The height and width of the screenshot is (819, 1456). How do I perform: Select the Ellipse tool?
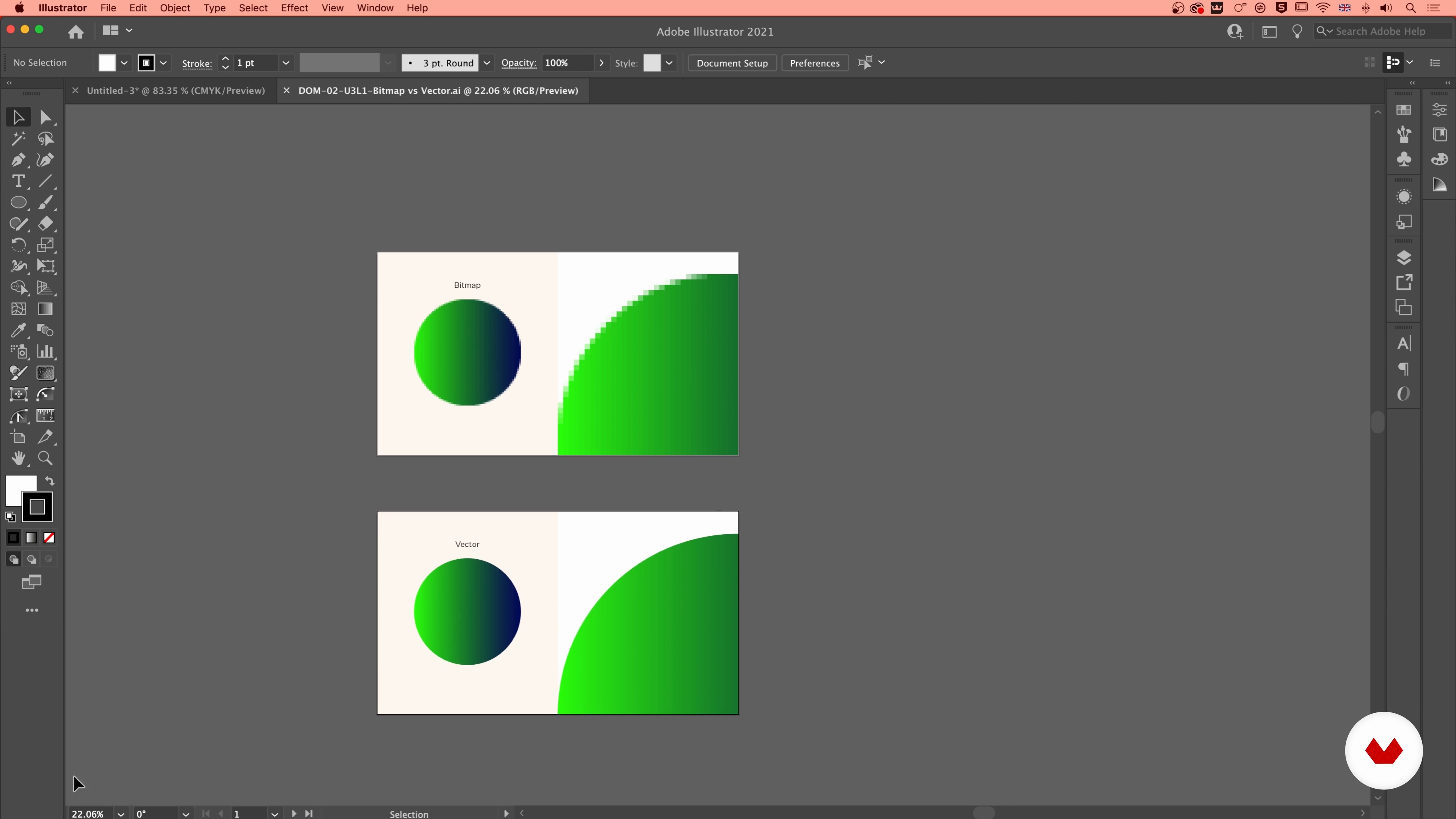click(x=18, y=202)
